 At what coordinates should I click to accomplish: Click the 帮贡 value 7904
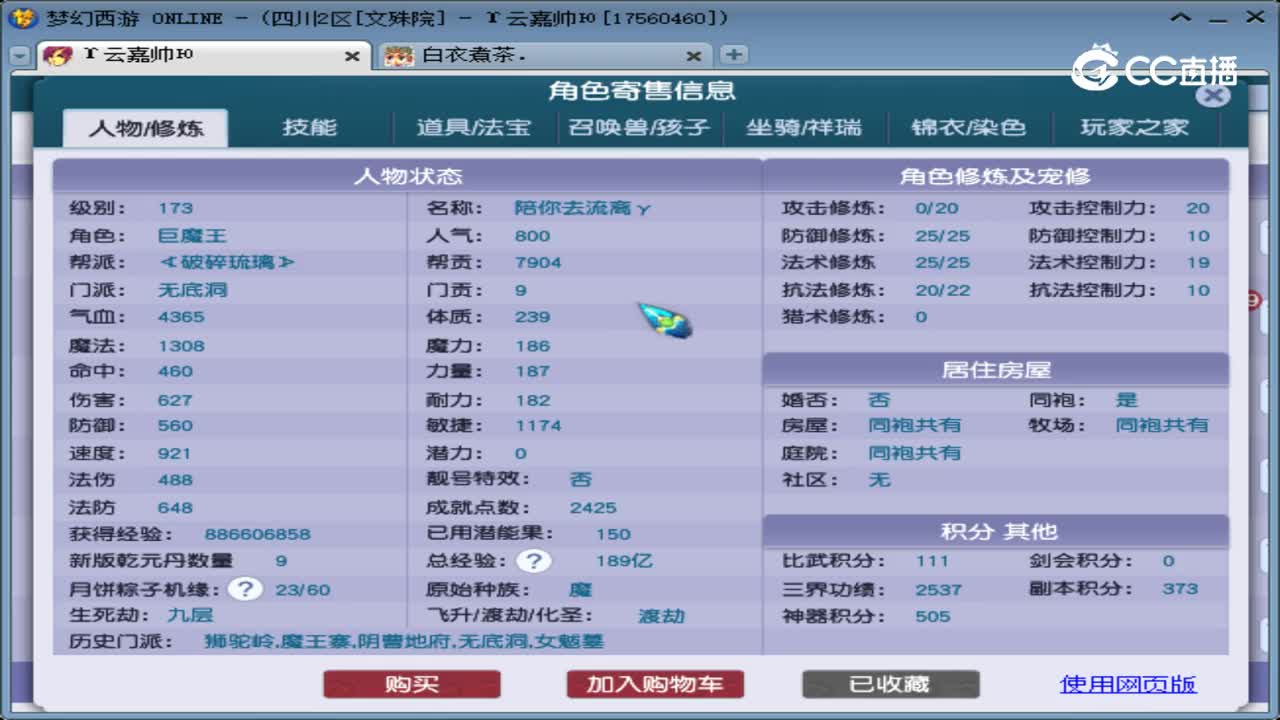pos(538,262)
